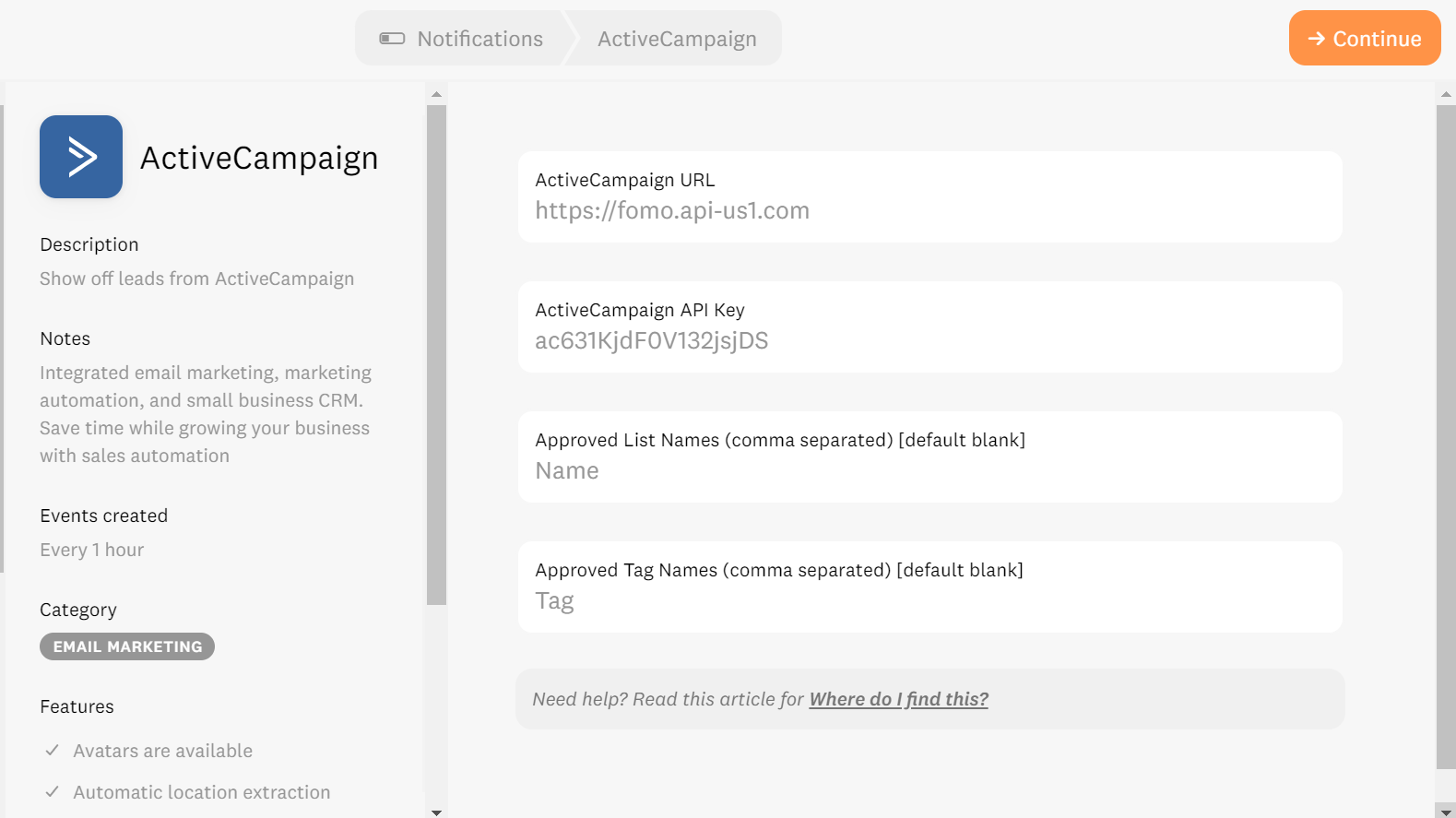Click the checkmark beside Automatic location extraction

coord(53,791)
